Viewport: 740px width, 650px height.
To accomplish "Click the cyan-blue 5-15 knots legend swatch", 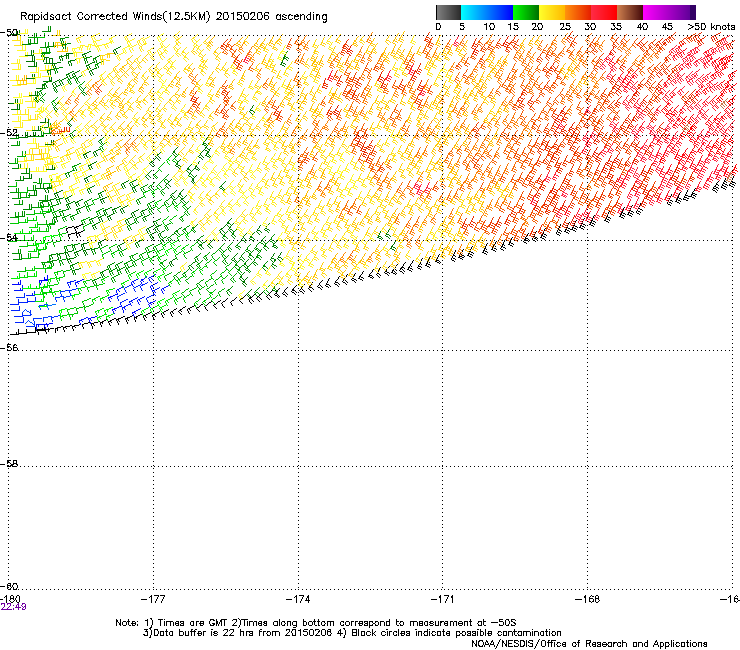I will point(487,12).
